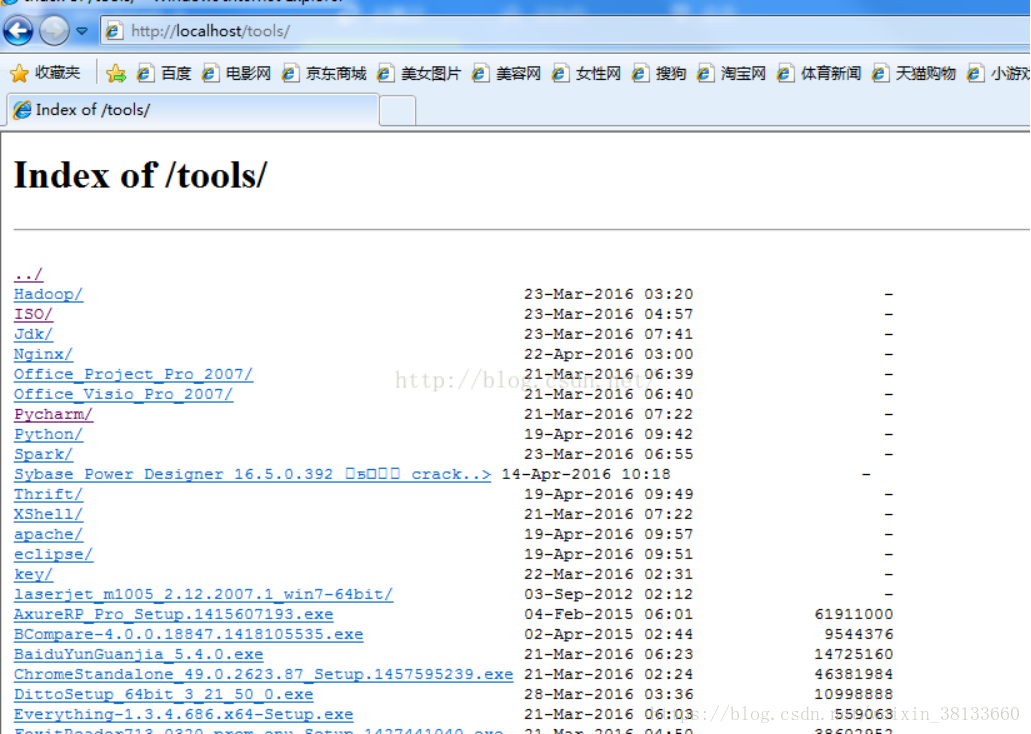Open the 搜狗 bookmark
This screenshot has width=1031, height=734.
tap(659, 73)
